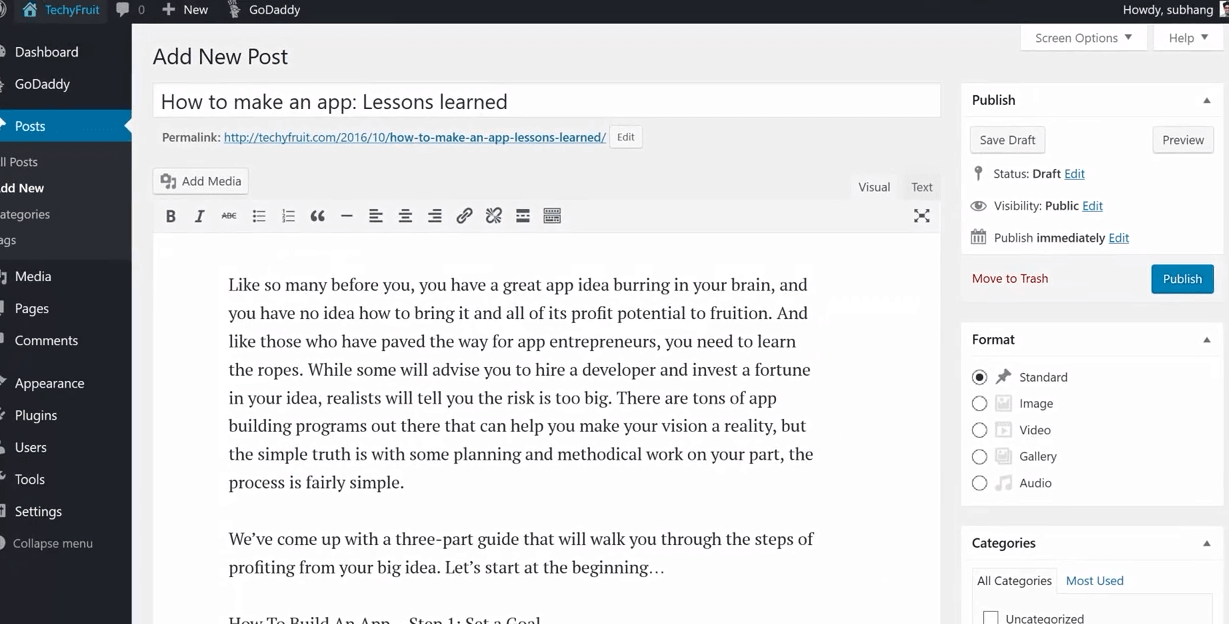
Task: Click the paragraph starting "We've come up with"
Action: click(x=521, y=553)
